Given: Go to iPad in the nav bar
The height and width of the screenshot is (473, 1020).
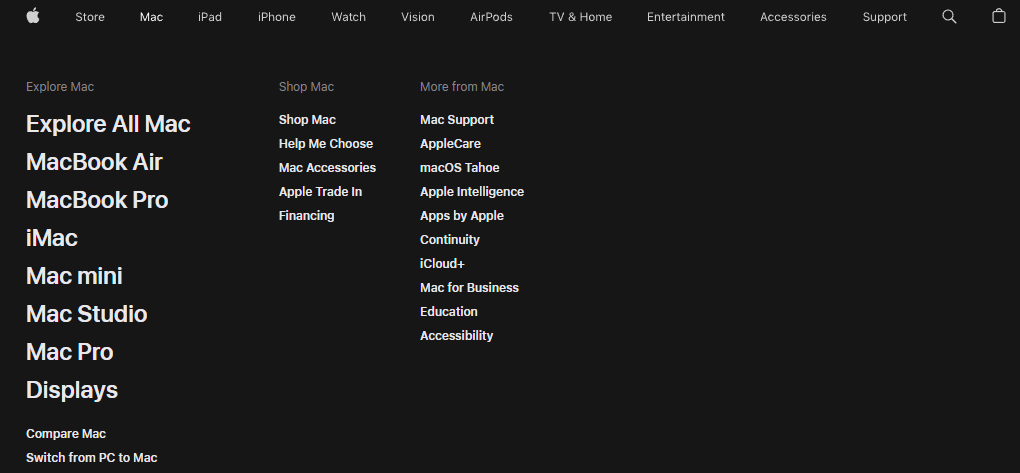Looking at the screenshot, I should 209,17.
